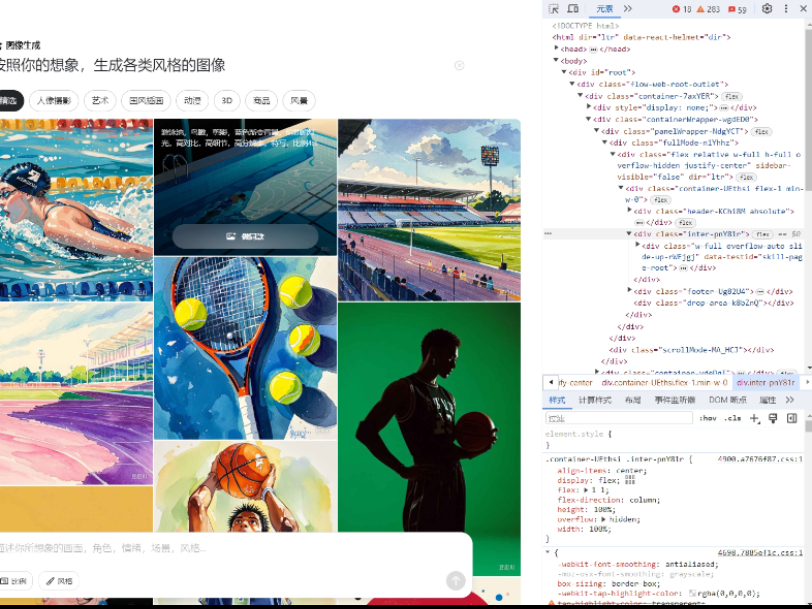Collapse the div id root node
The height and width of the screenshot is (609, 812).
(564, 72)
